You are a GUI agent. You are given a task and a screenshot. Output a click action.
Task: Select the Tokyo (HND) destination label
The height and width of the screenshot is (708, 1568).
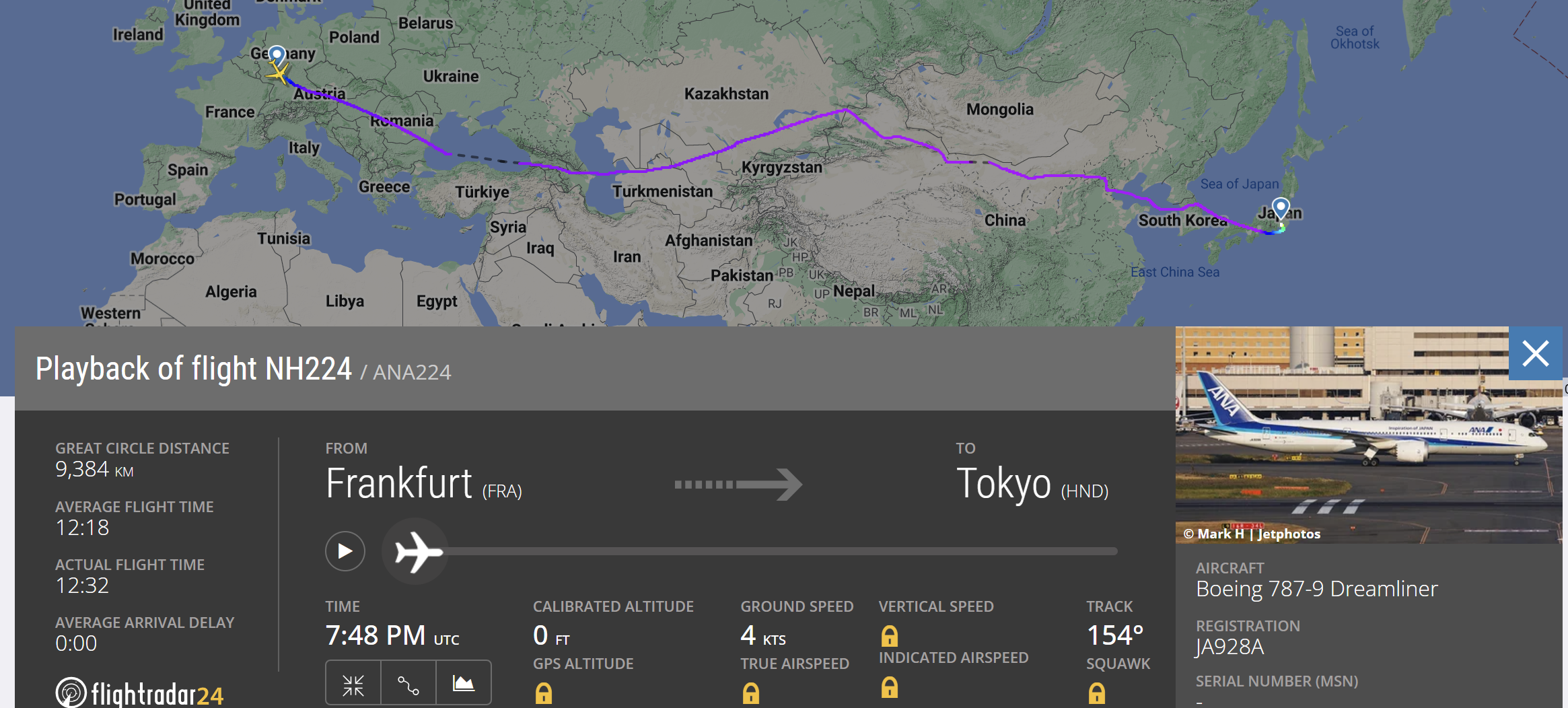point(1033,484)
